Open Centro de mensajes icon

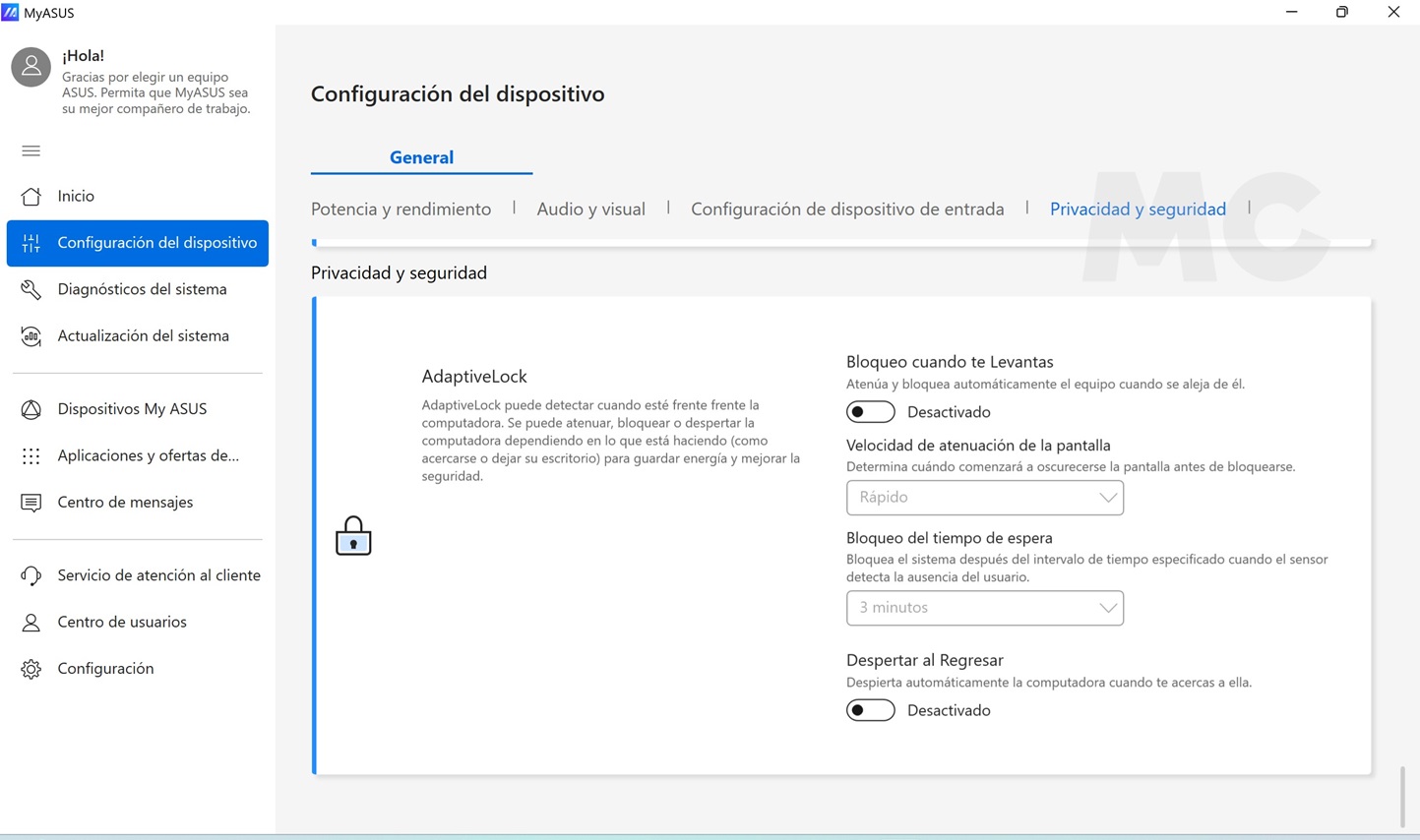[x=31, y=503]
